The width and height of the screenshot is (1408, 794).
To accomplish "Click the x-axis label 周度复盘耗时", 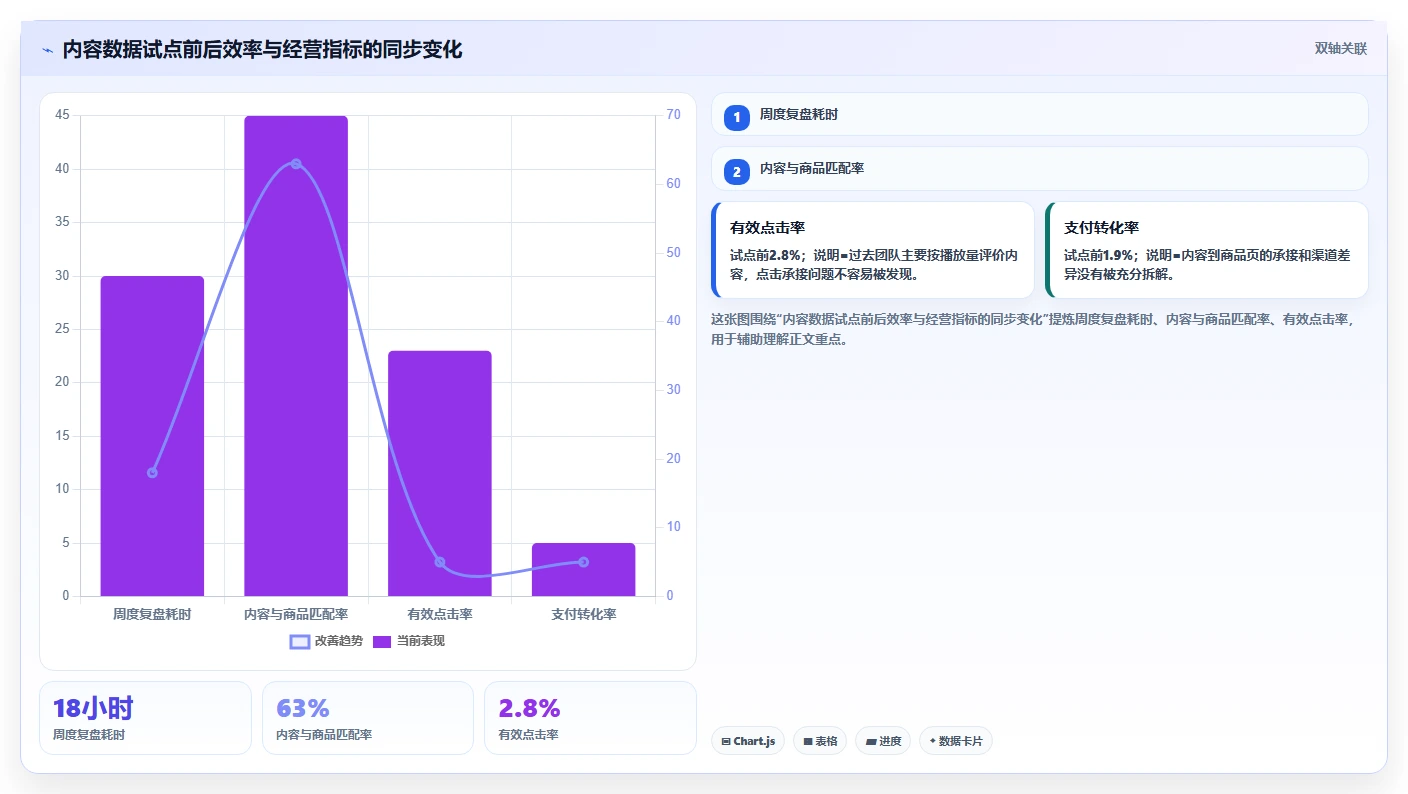I will 152,614.
